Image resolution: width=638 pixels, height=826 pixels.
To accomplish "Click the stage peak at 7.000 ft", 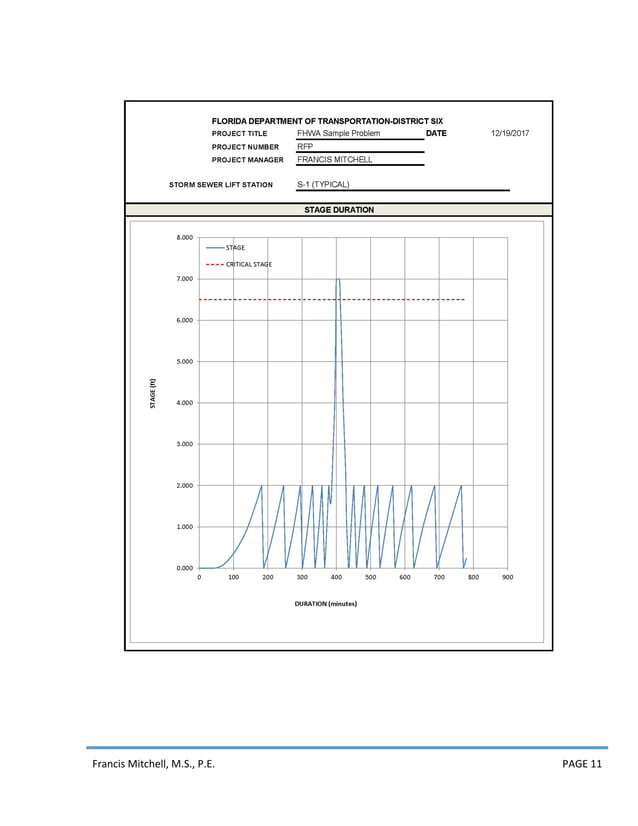I will coord(338,279).
